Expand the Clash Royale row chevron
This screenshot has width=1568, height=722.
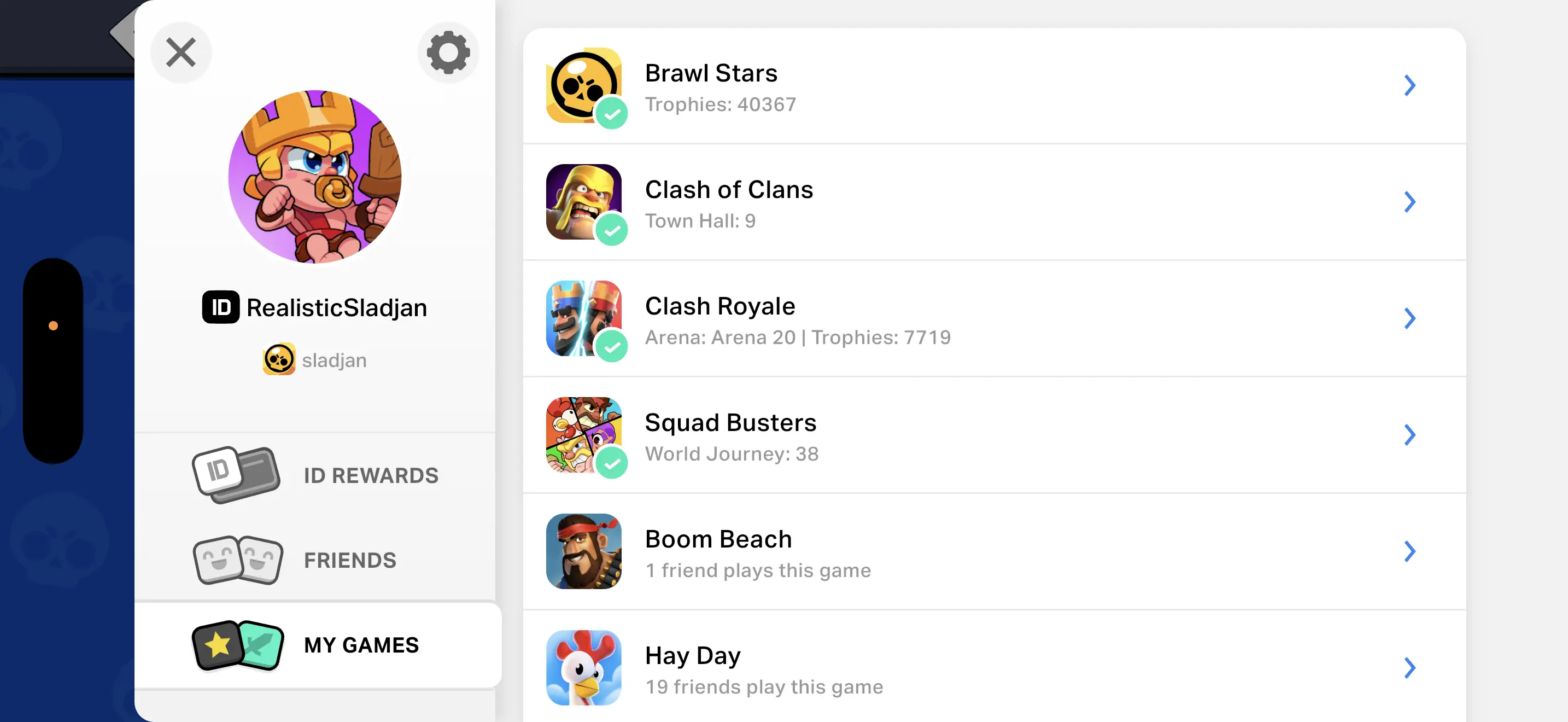(x=1409, y=318)
